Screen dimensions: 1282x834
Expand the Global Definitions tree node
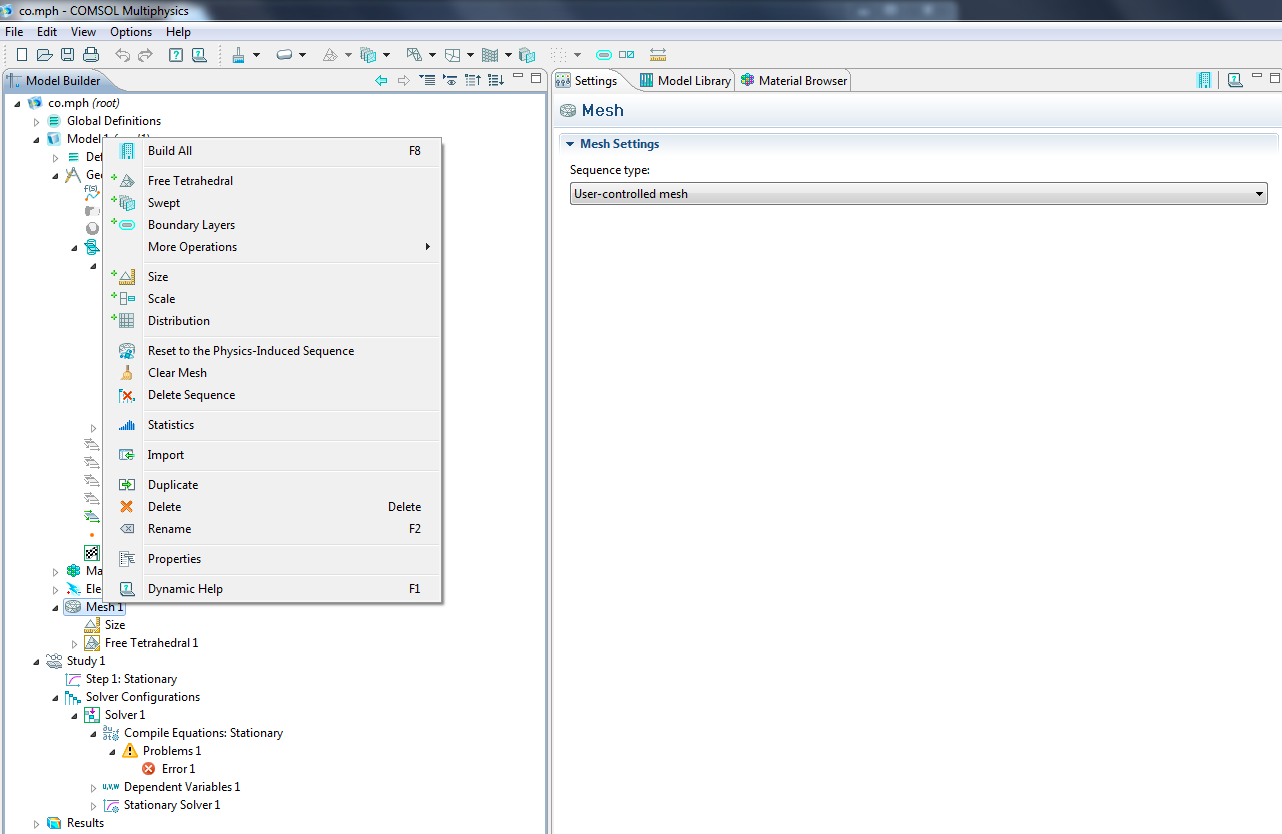coord(37,122)
